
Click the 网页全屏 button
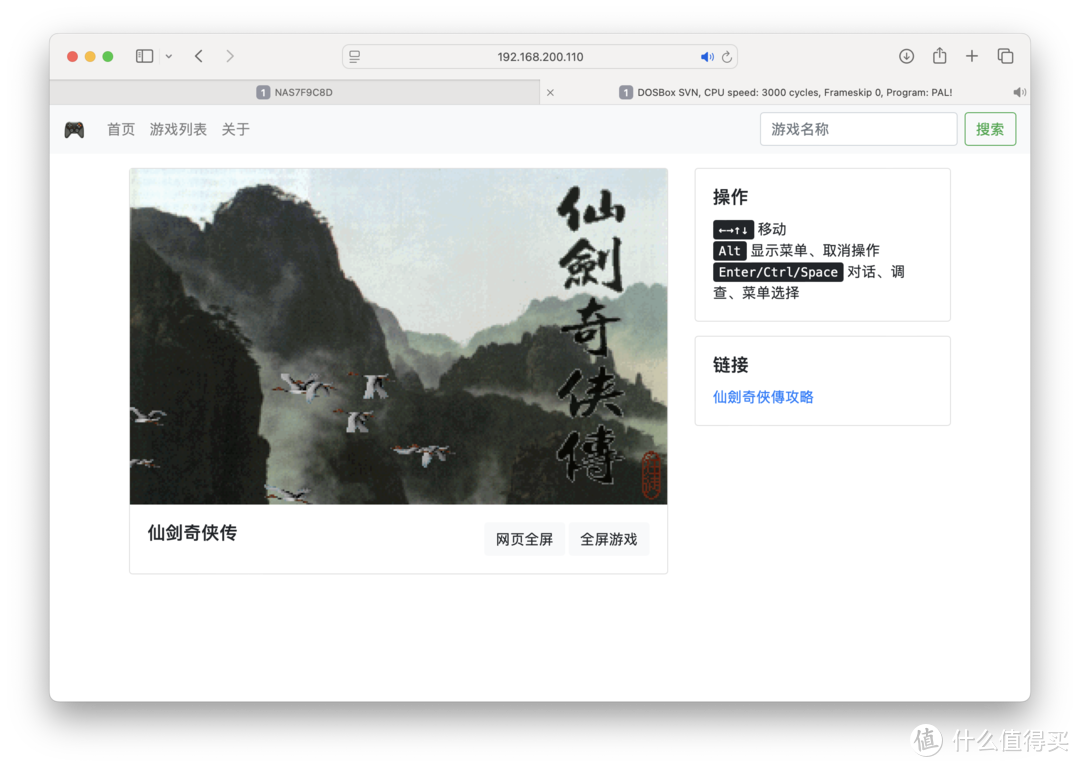[524, 538]
